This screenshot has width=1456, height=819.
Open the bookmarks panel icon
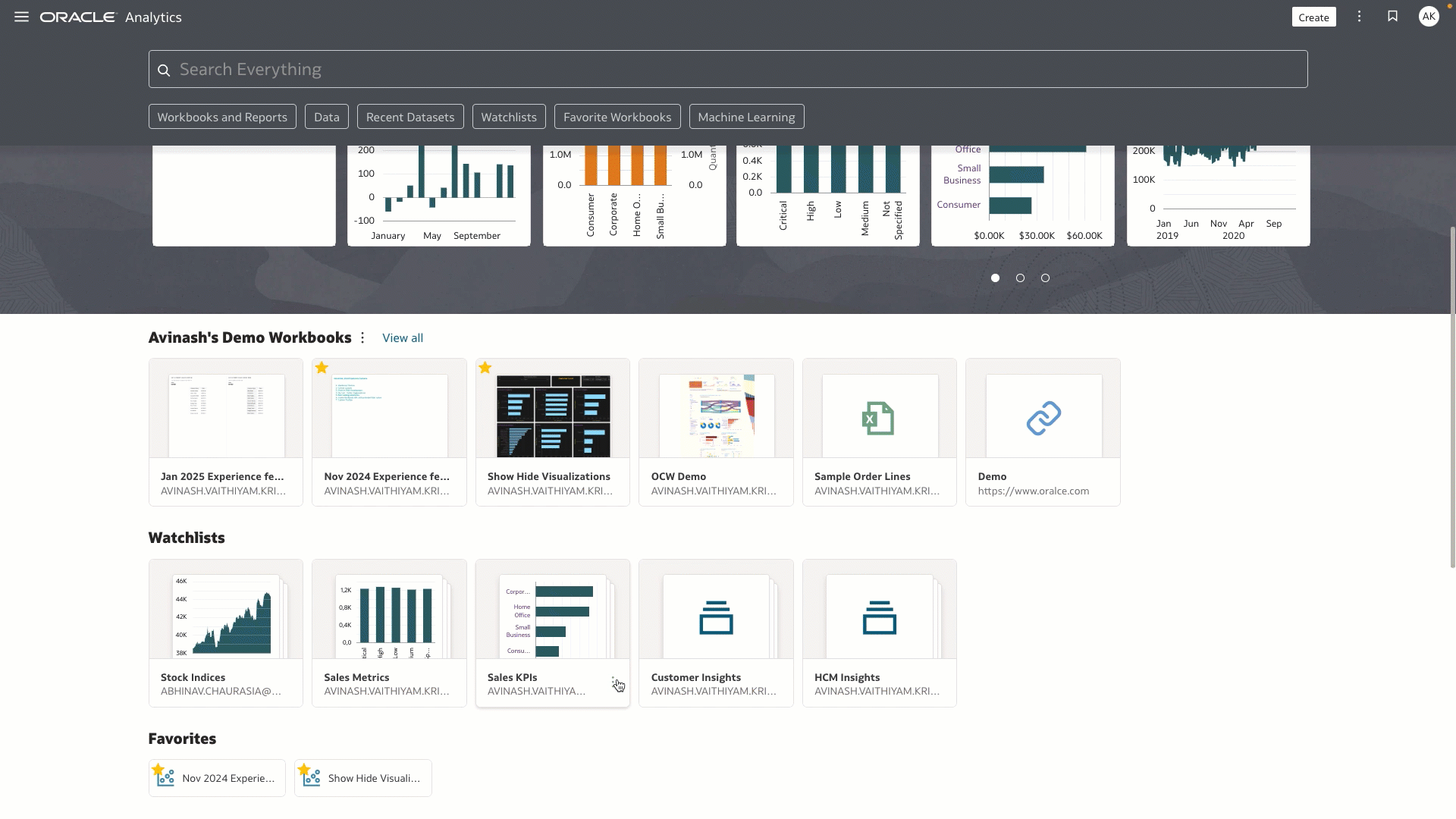(1393, 16)
